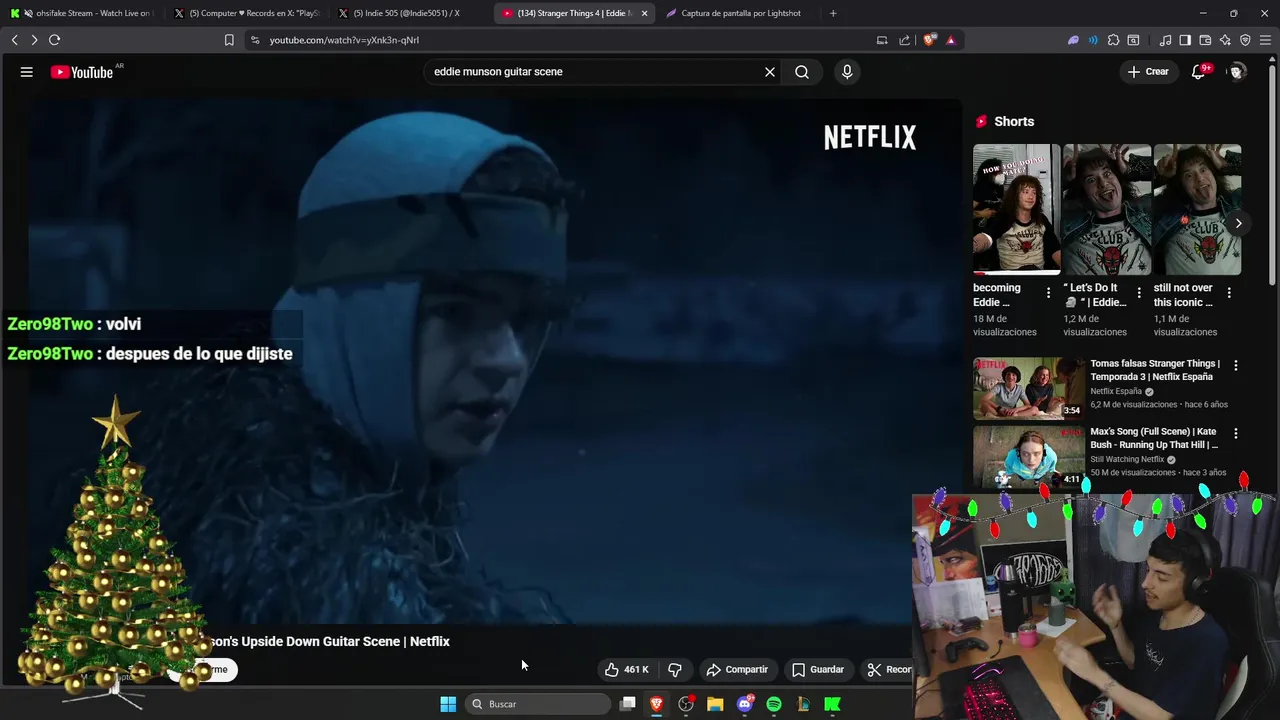Open Brave Rewards triangle icon
This screenshot has width=1280, height=720.
tap(950, 40)
